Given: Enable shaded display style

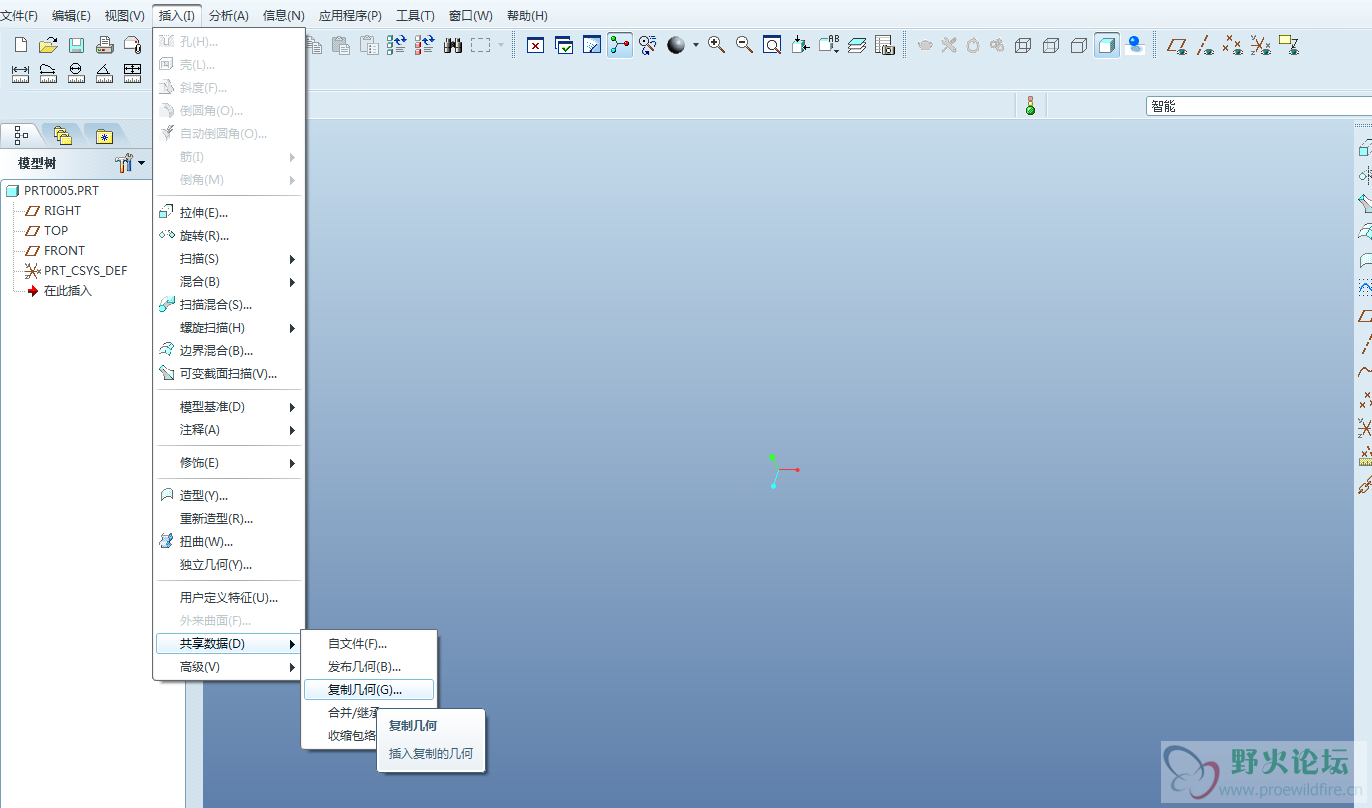Looking at the screenshot, I should click(1106, 45).
